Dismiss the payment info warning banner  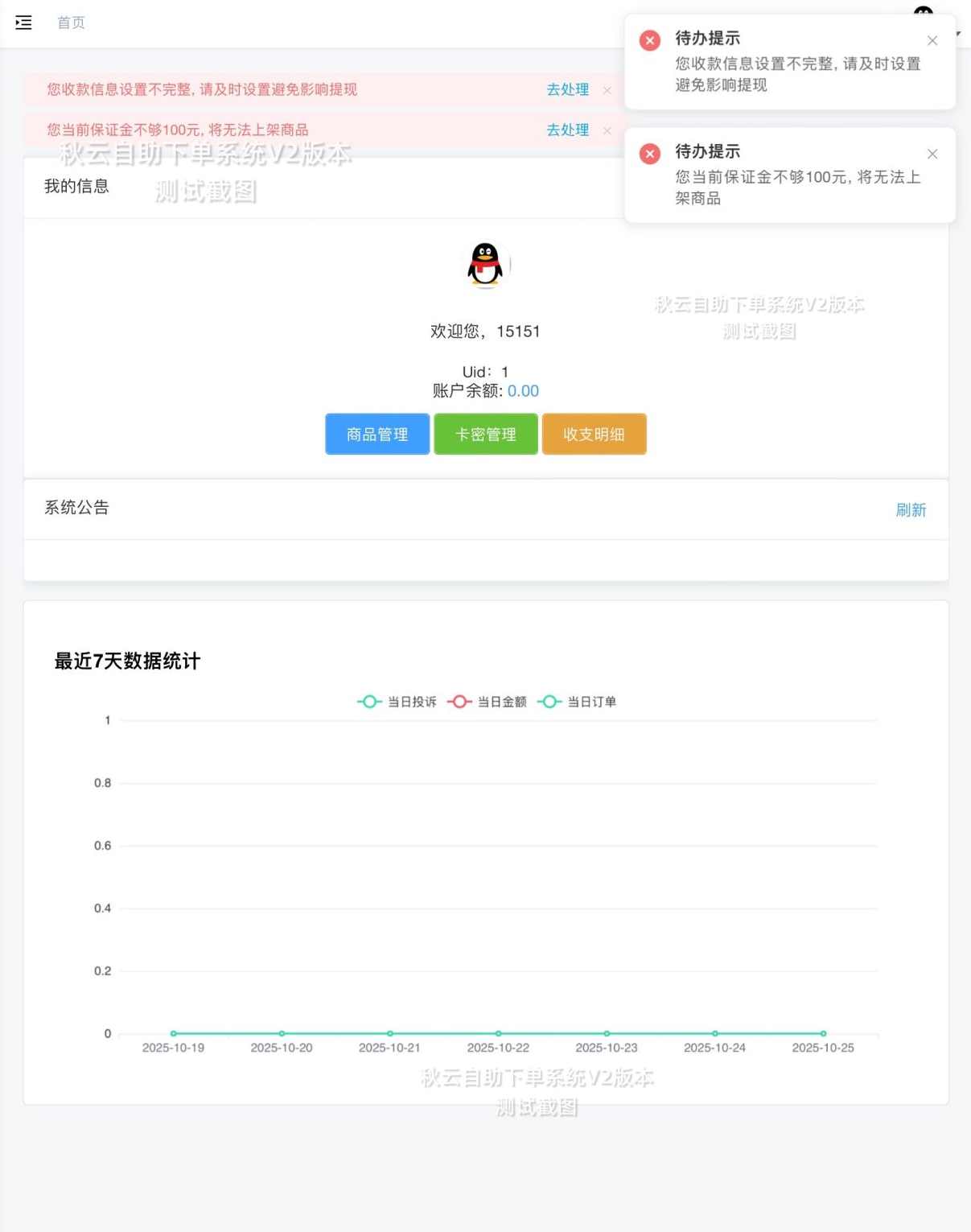point(609,90)
